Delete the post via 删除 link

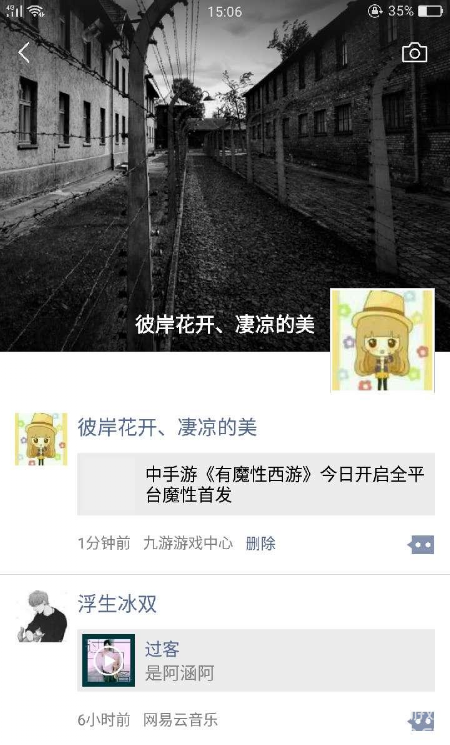260,543
